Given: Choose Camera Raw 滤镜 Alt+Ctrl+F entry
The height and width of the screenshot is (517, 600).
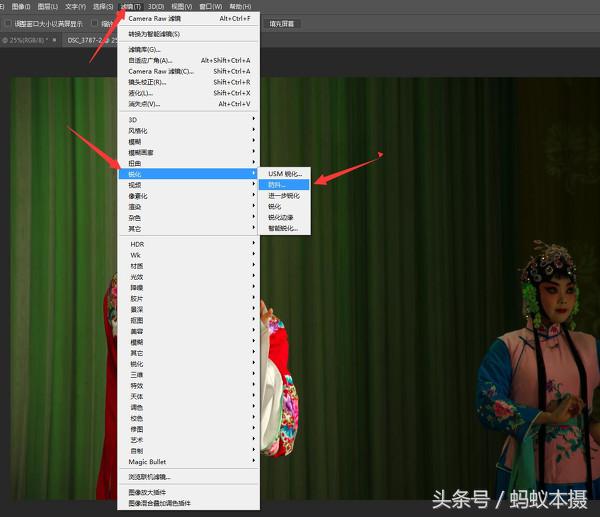Looking at the screenshot, I should coord(189,18).
